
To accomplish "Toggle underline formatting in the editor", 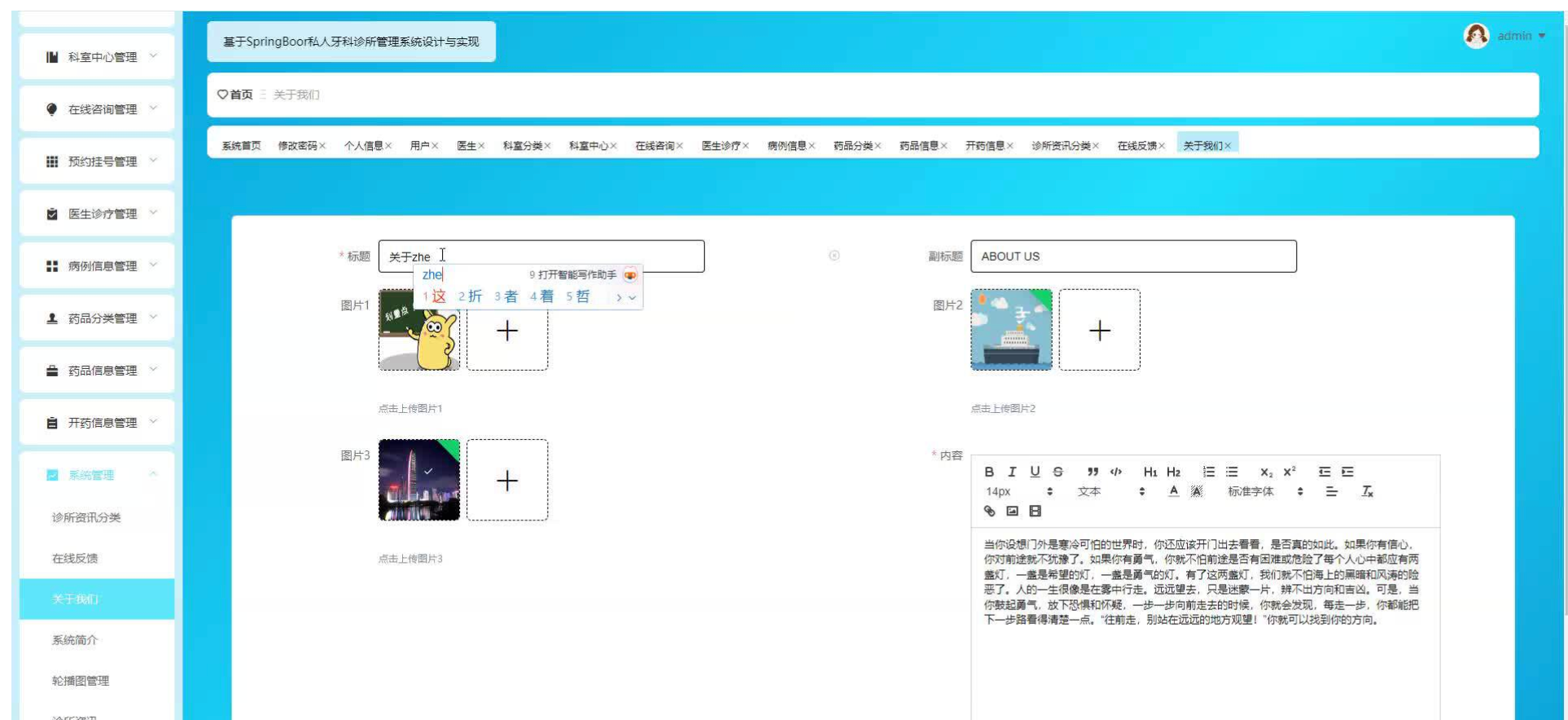I will 1035,472.
